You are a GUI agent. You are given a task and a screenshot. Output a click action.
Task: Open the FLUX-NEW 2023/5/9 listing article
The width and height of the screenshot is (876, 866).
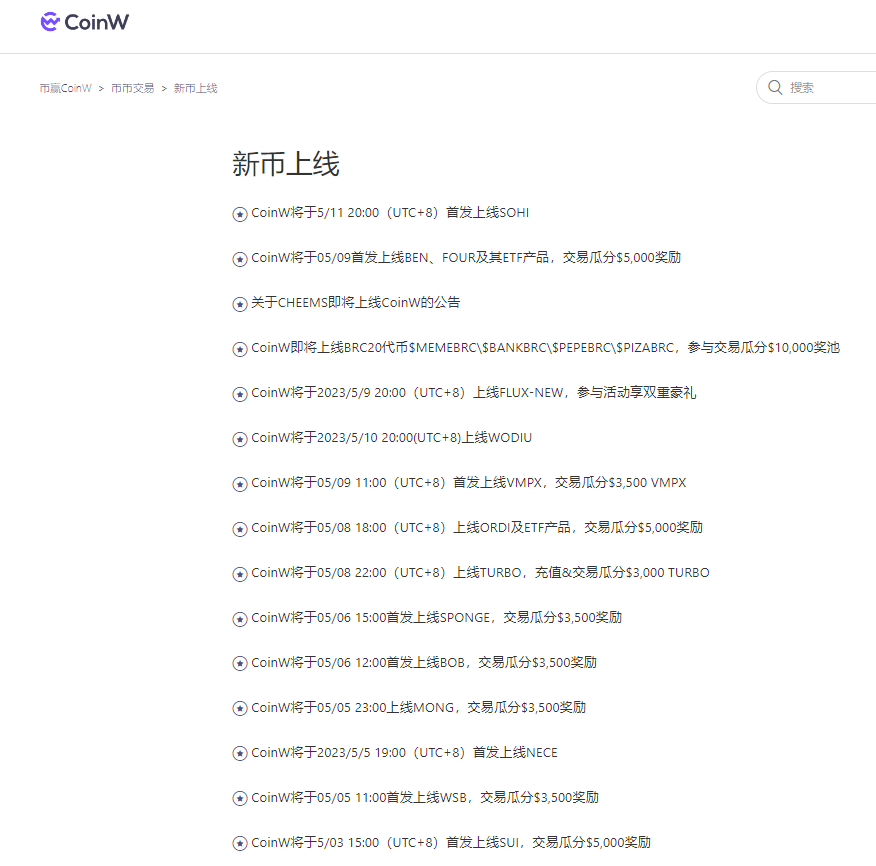point(473,393)
